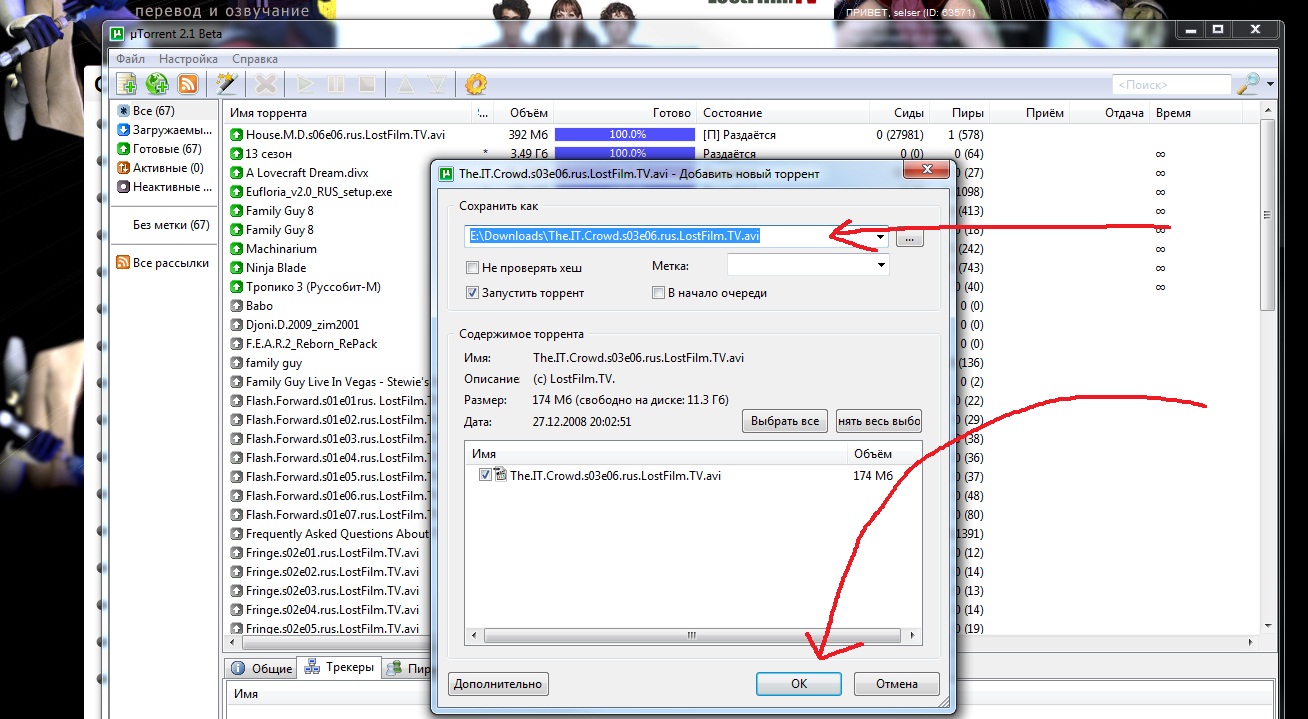Sort by the Имя торрента column header
Screen dimensions: 1308x719
(347, 113)
